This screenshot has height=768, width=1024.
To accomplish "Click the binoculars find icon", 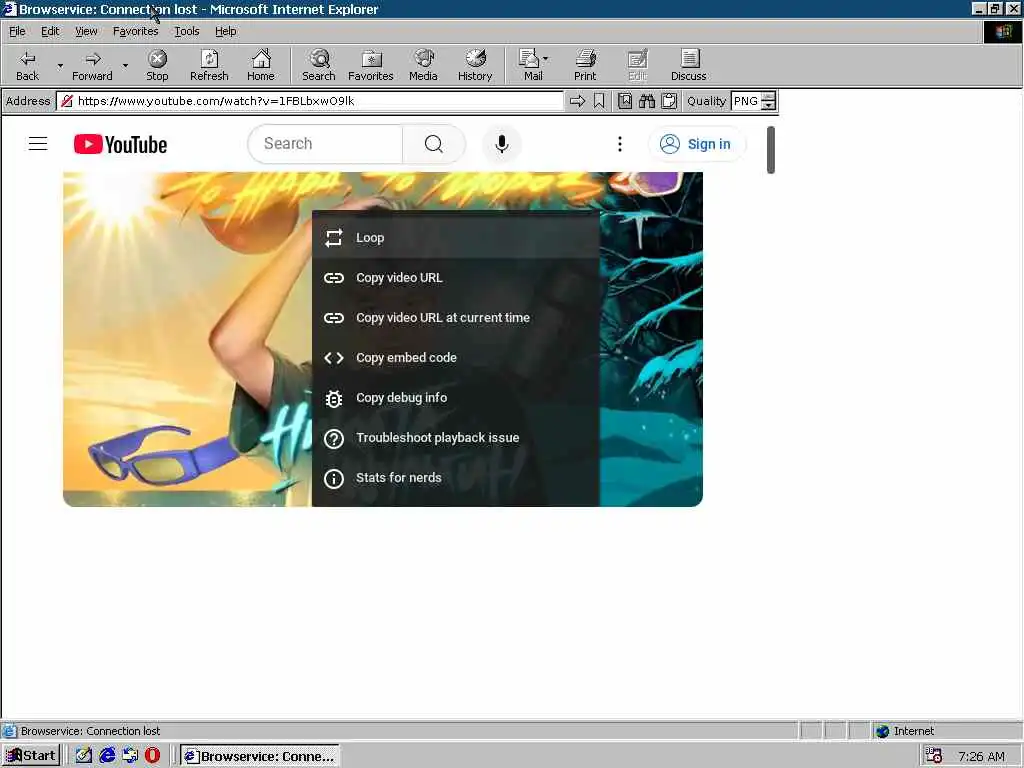I will tap(647, 101).
